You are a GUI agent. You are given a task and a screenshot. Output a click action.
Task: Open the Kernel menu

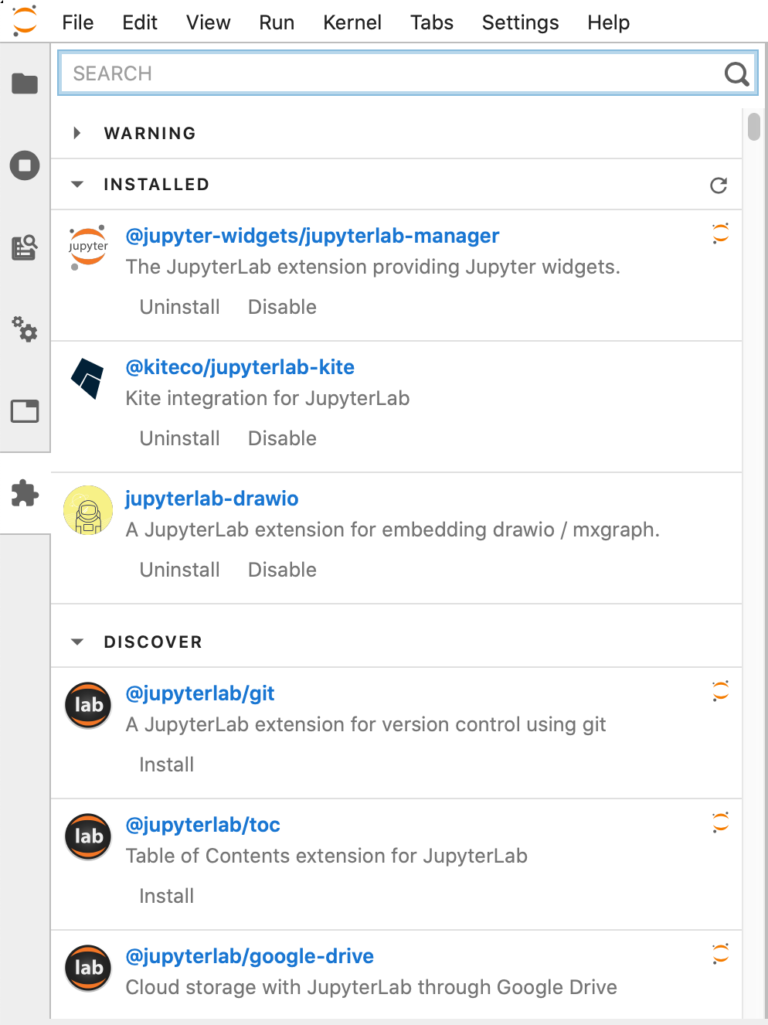click(352, 22)
